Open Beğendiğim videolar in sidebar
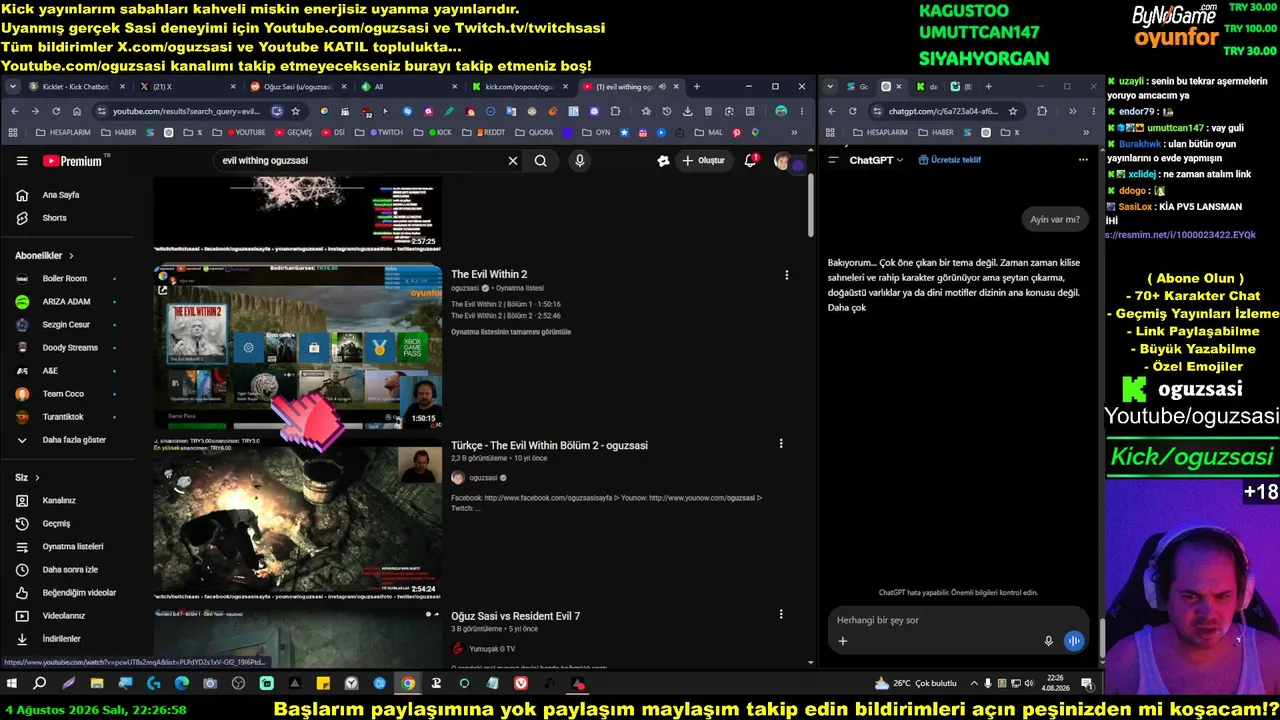This screenshot has height=720, width=1280. pos(79,593)
